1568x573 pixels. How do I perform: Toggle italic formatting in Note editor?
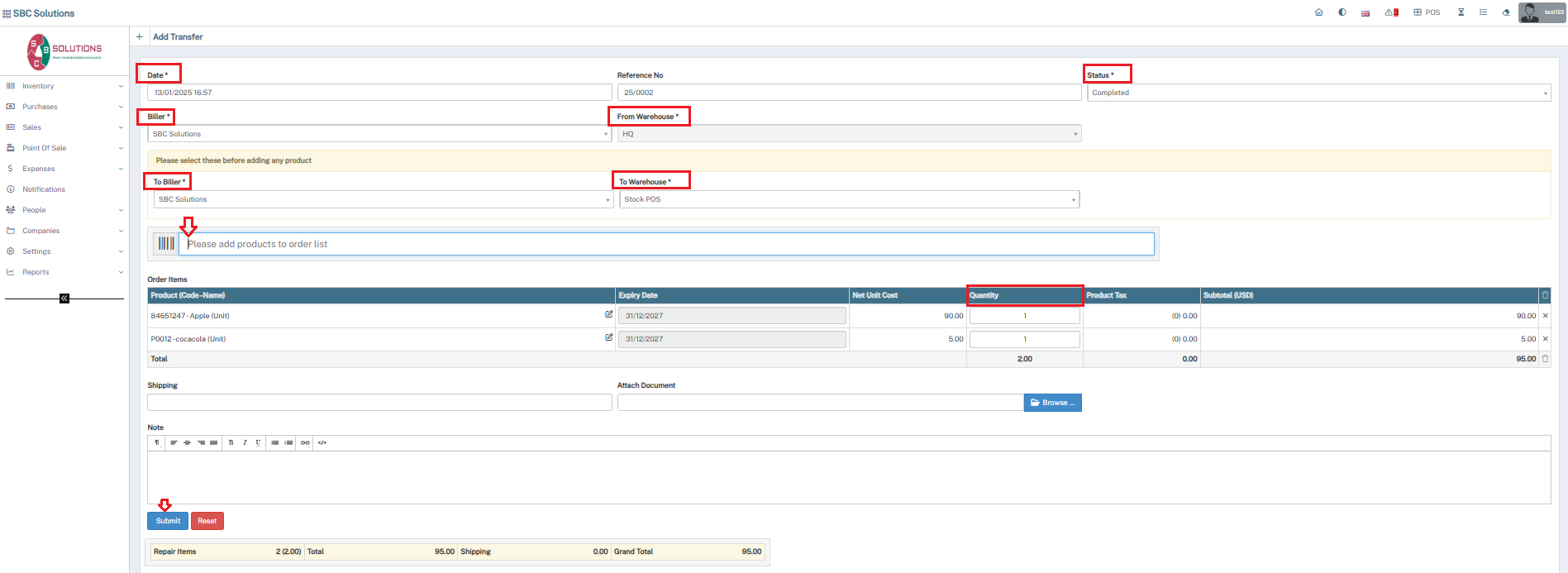(245, 442)
